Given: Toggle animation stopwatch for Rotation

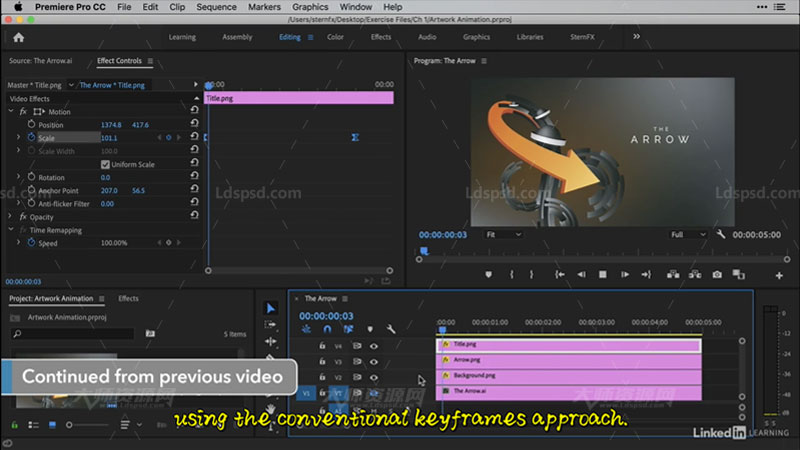Looking at the screenshot, I should pyautogui.click(x=32, y=177).
